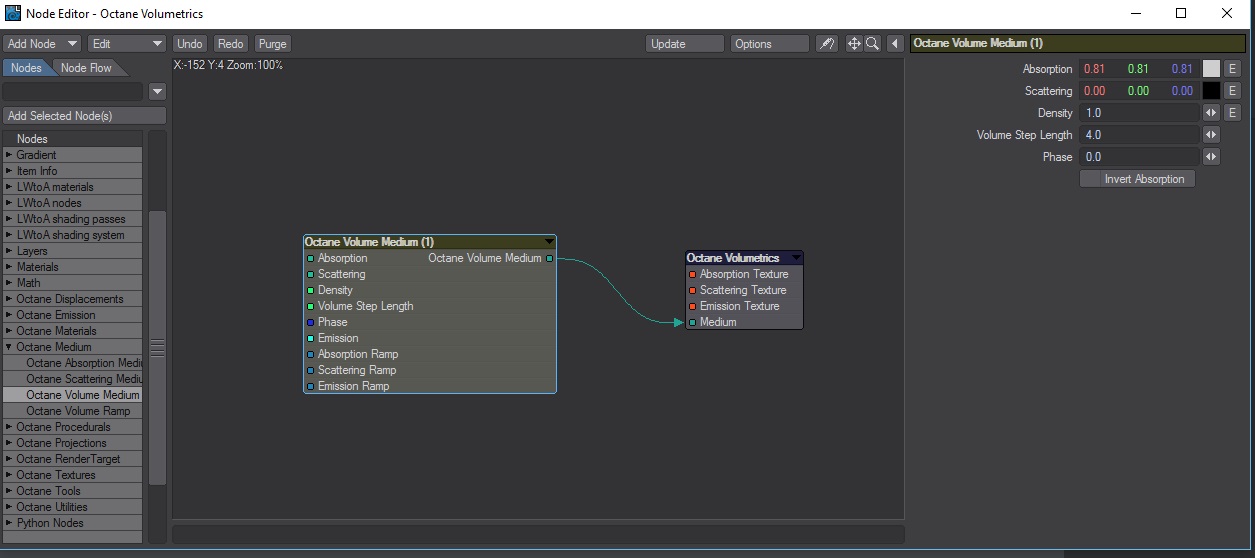
Task: Click the Emission Ramp input connector
Action: pos(311,386)
